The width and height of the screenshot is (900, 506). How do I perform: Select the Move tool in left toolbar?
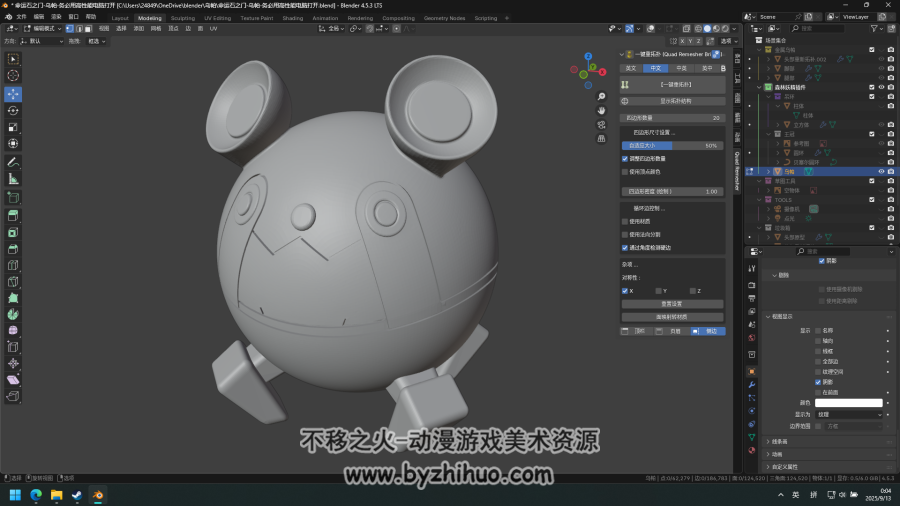13,94
